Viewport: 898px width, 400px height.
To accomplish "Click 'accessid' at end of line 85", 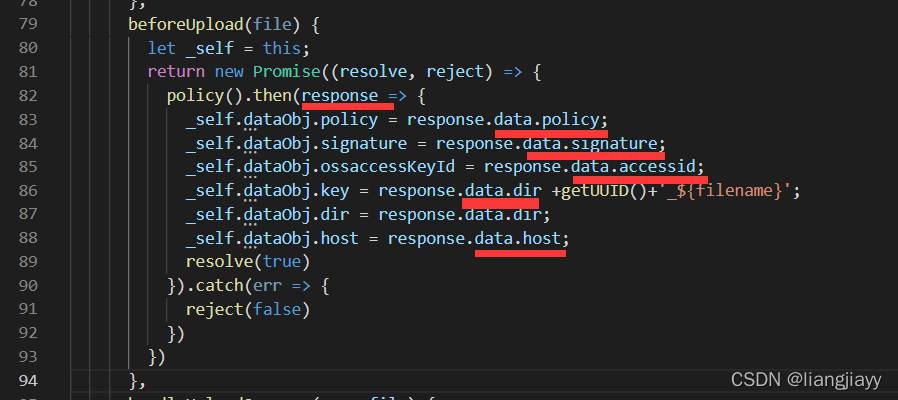I will click(x=656, y=167).
